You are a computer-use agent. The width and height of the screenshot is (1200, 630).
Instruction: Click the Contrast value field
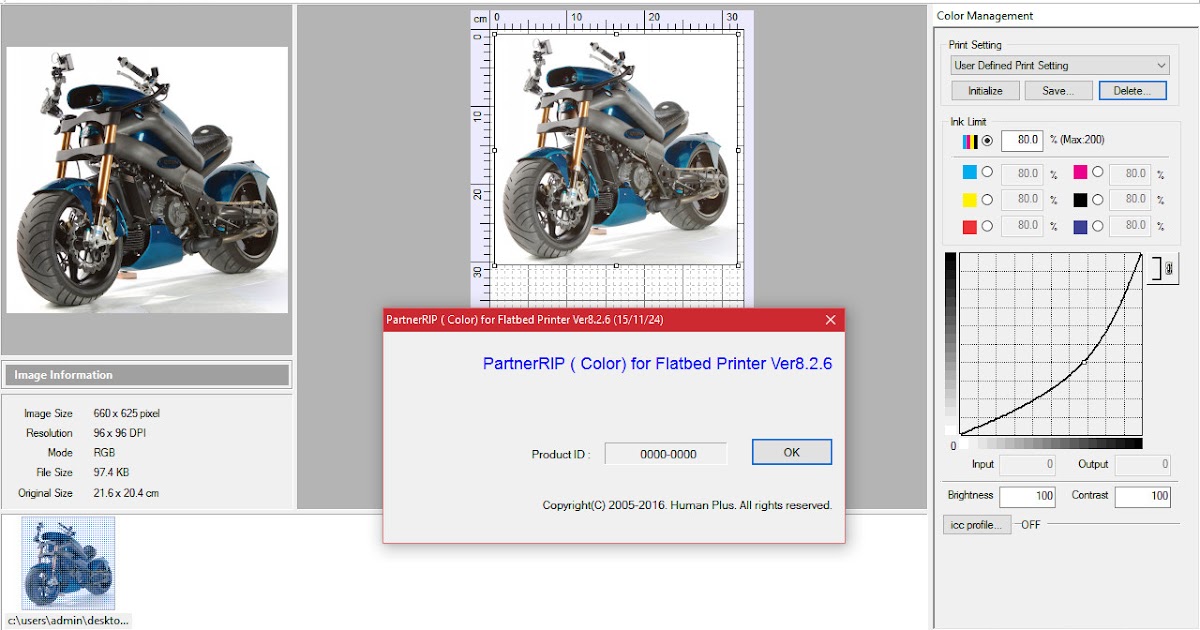pos(1143,496)
